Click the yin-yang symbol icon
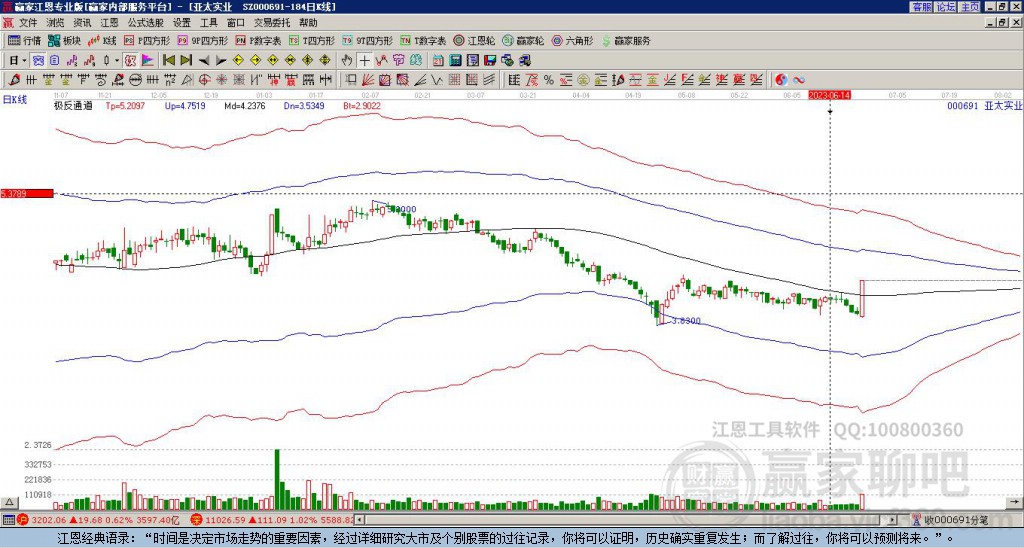1024x548 pixels. [x=781, y=80]
